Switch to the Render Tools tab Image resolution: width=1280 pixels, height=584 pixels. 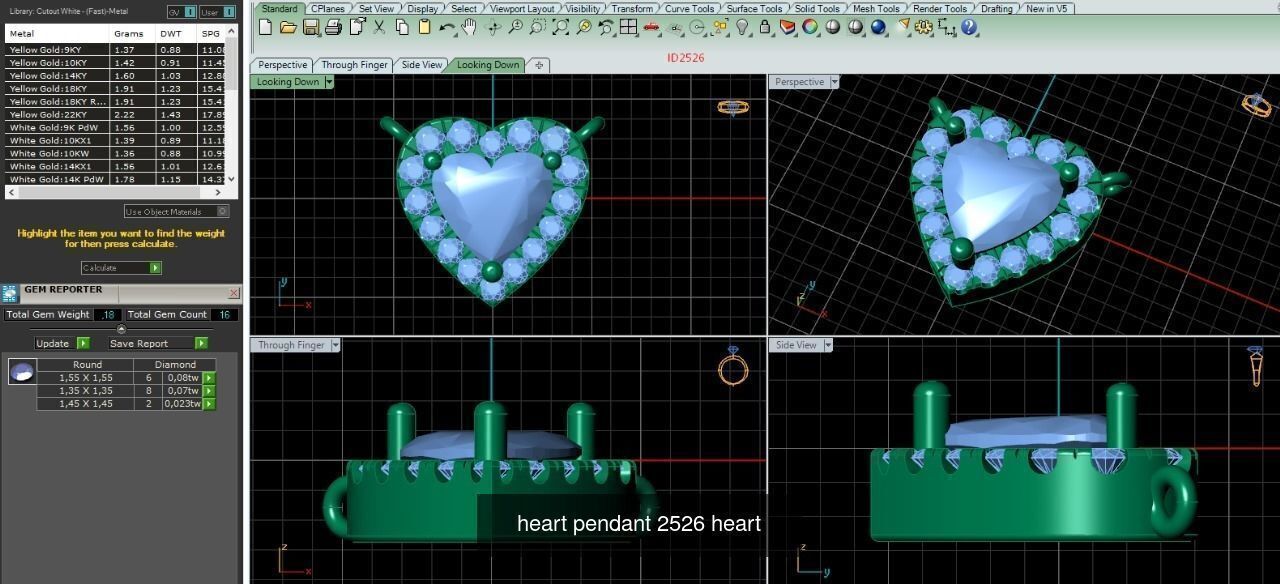(x=941, y=8)
